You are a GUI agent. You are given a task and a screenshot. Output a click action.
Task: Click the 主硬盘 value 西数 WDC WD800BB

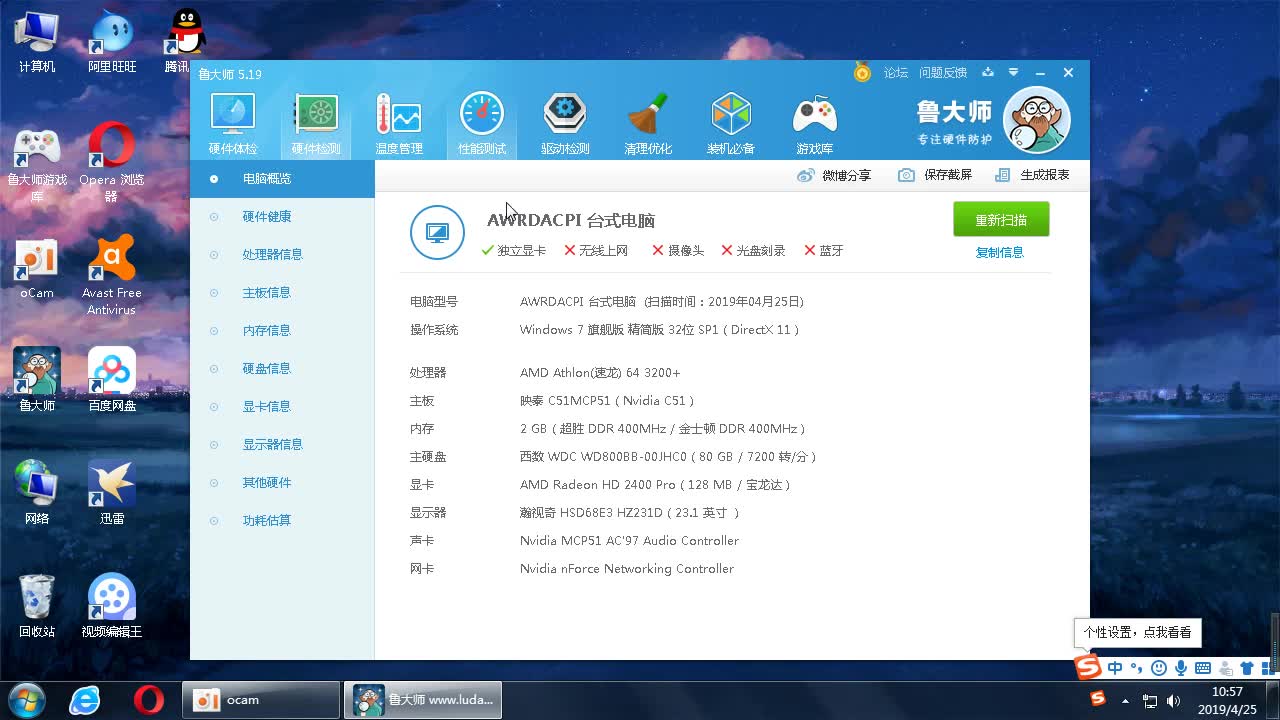tap(668, 457)
